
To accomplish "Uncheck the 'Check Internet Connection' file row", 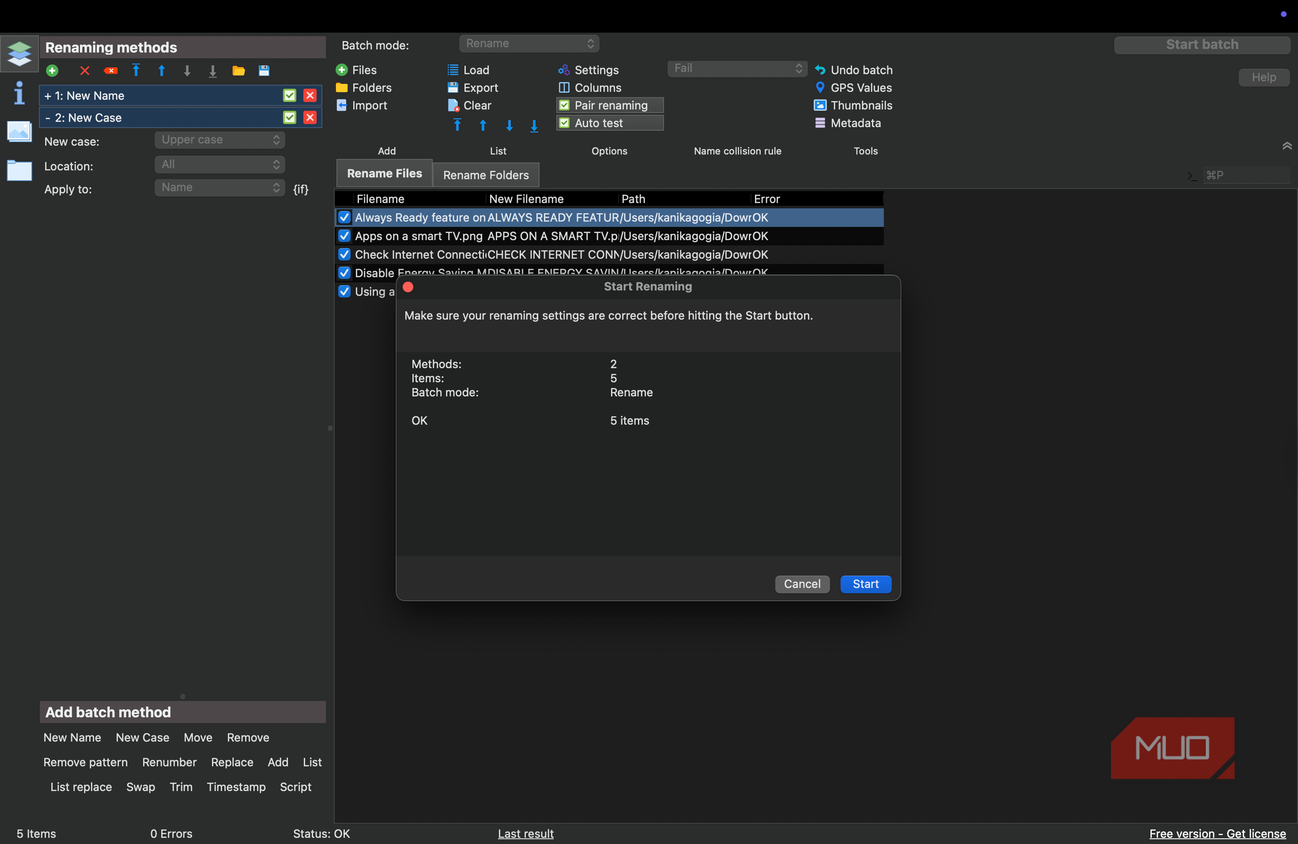I will [344, 254].
